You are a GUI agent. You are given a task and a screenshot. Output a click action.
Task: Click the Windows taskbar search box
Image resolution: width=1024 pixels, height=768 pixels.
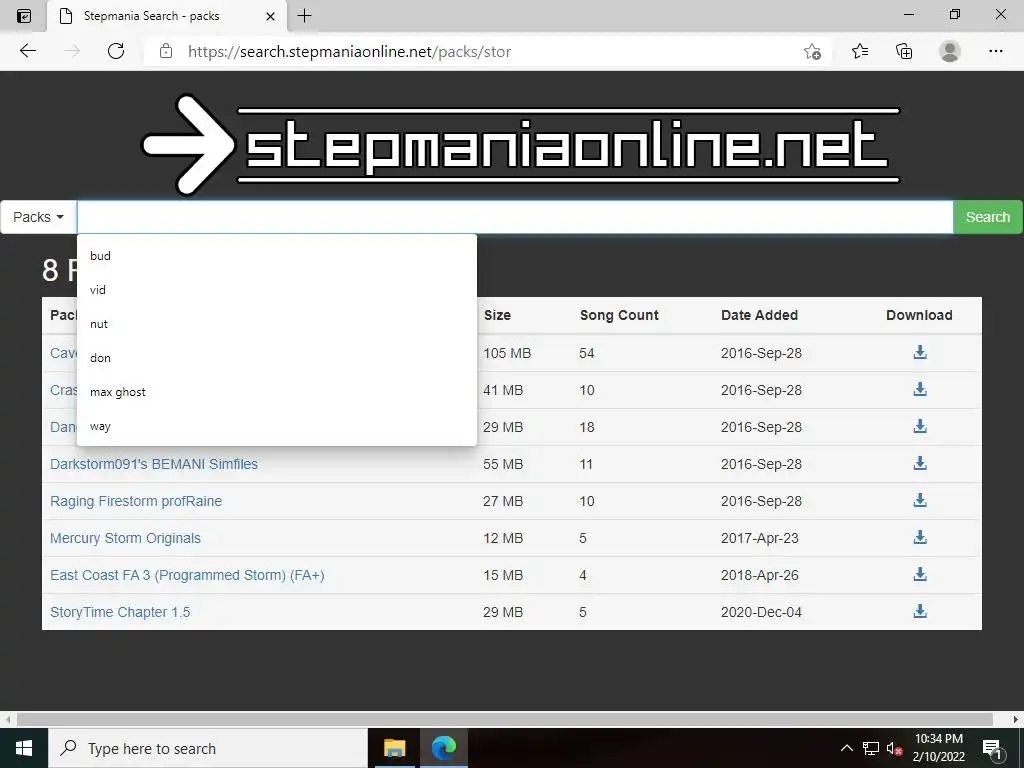[208, 748]
